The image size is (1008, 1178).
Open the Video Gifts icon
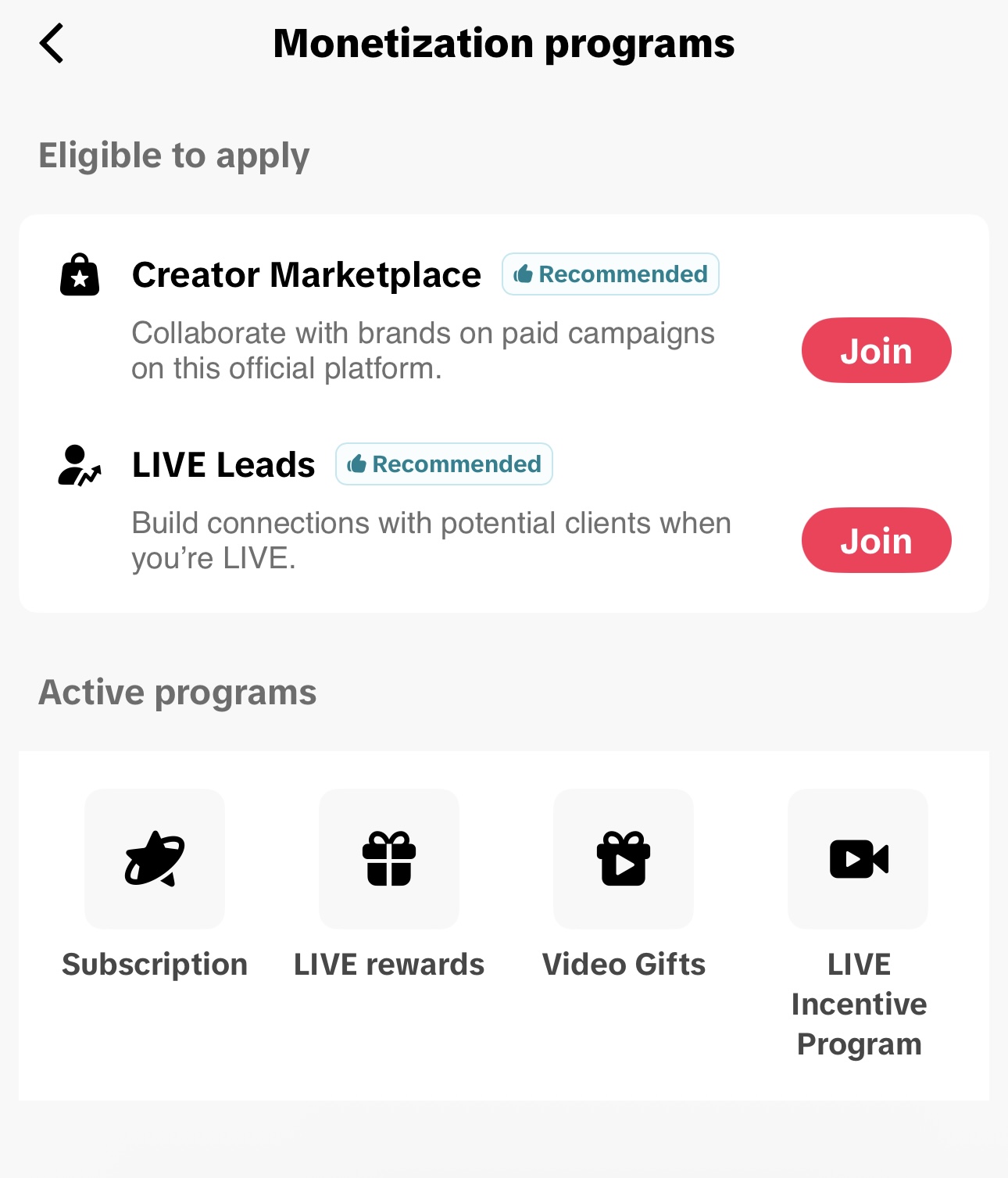coord(624,858)
